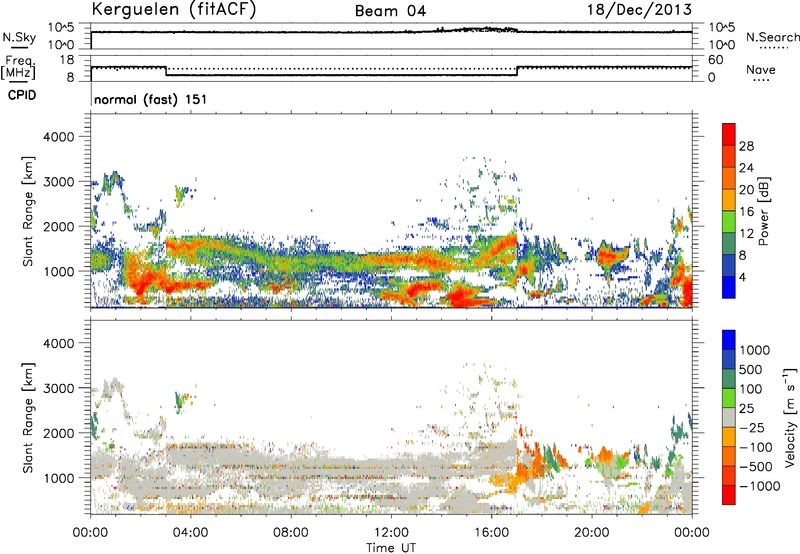800x554 pixels.
Task: Click the '-500' label on Velocity colorbar
Action: click(x=756, y=466)
